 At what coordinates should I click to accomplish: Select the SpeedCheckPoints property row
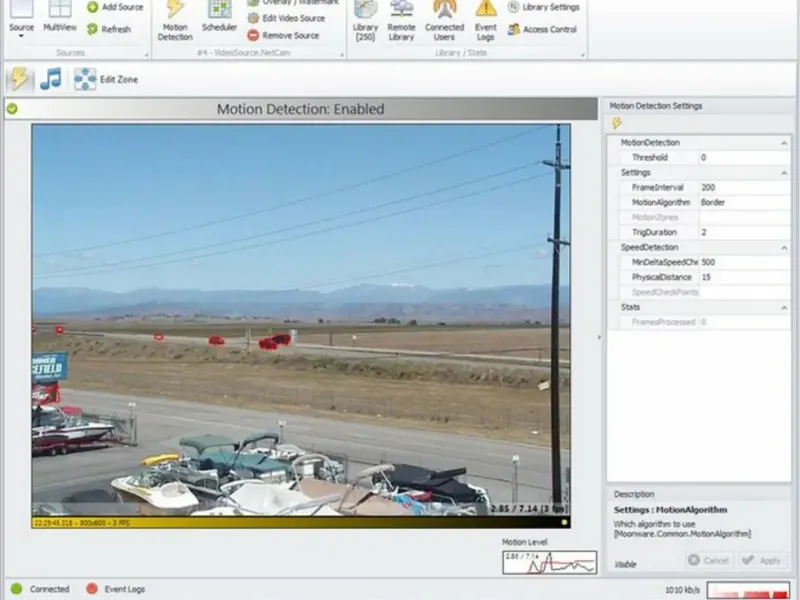pos(704,292)
